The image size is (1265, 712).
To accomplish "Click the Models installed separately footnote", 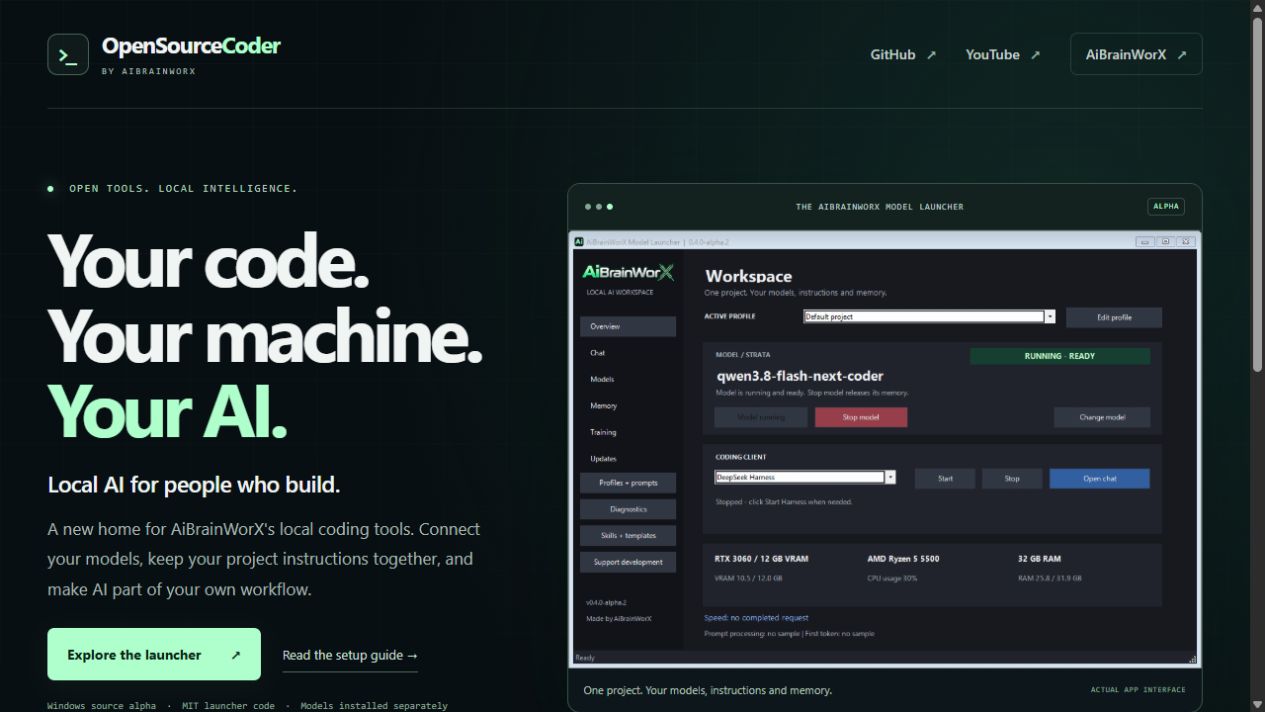I will [x=374, y=706].
